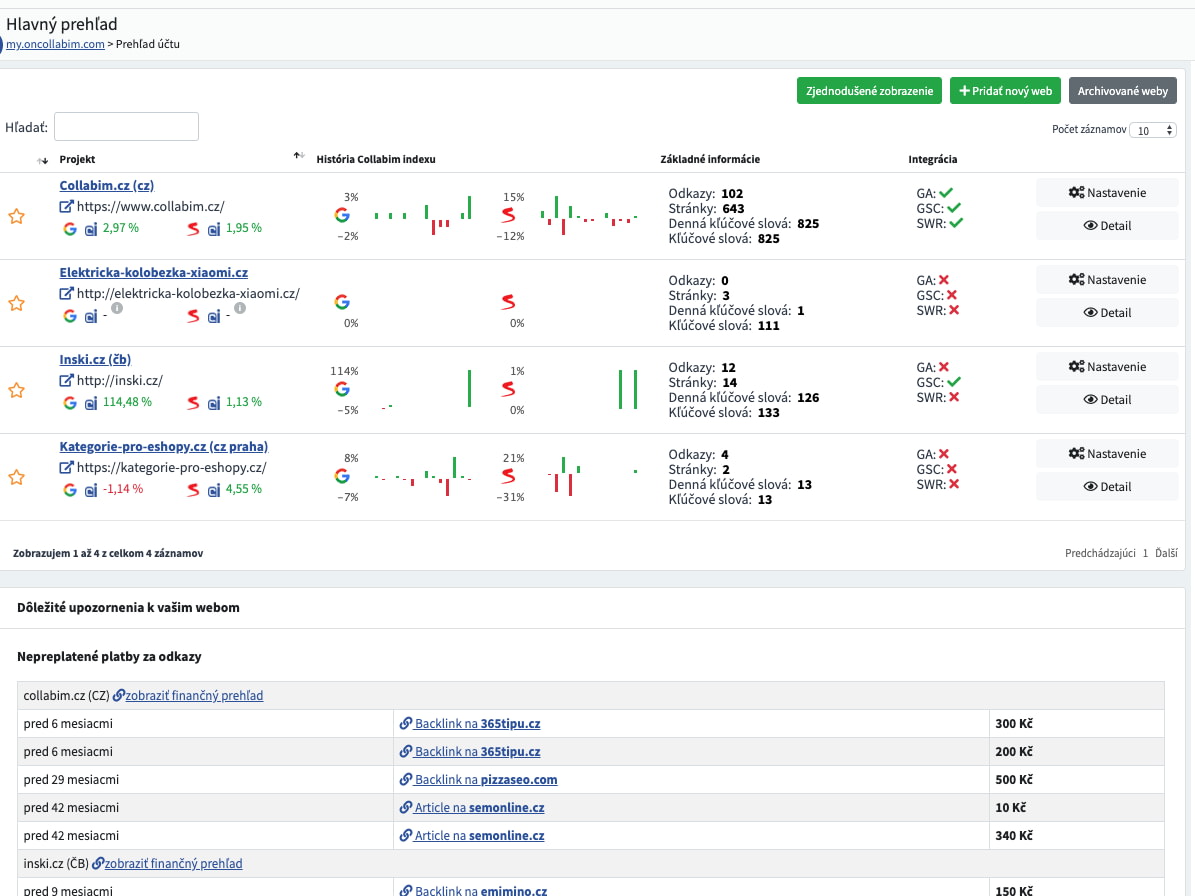The height and width of the screenshot is (896, 1195).
Task: Click Google icon under Kategorie-pro-eshopy showing -1,14 %
Action: coord(69,490)
